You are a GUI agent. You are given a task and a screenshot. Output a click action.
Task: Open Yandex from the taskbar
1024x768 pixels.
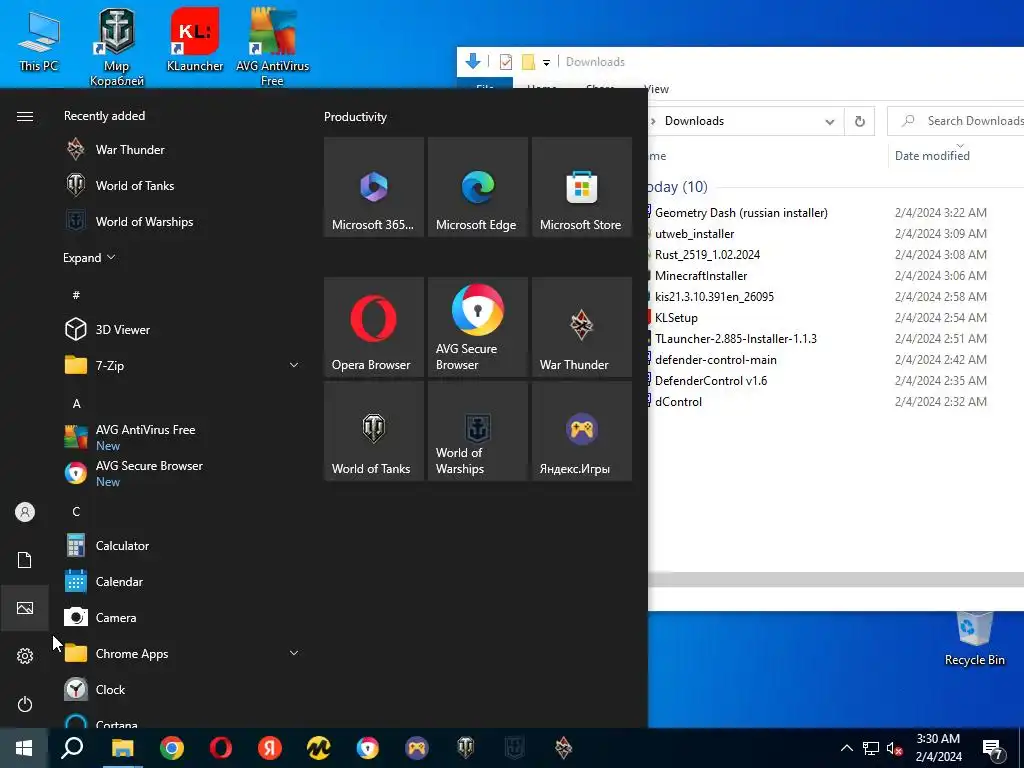coord(270,748)
